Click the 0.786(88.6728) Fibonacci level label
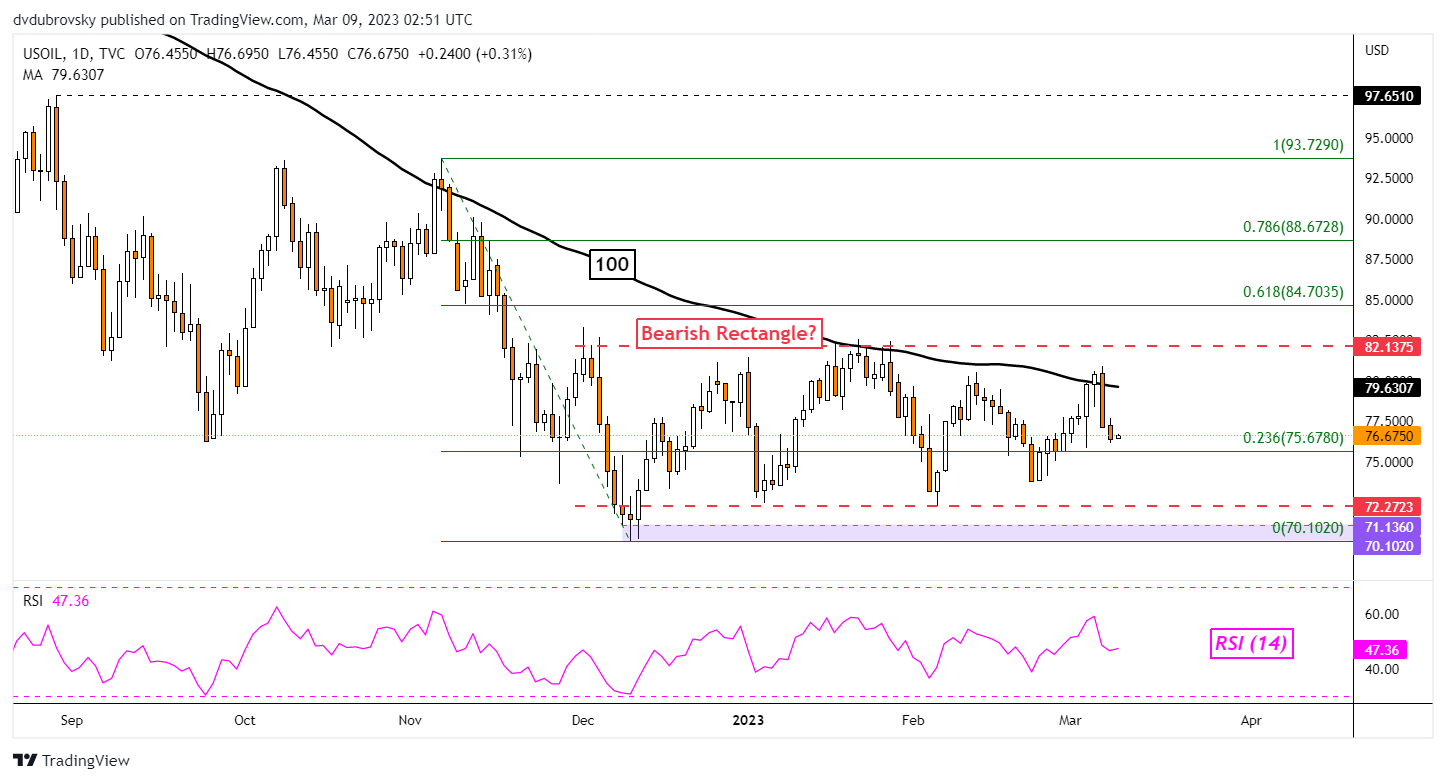The image size is (1446, 782). (1293, 228)
